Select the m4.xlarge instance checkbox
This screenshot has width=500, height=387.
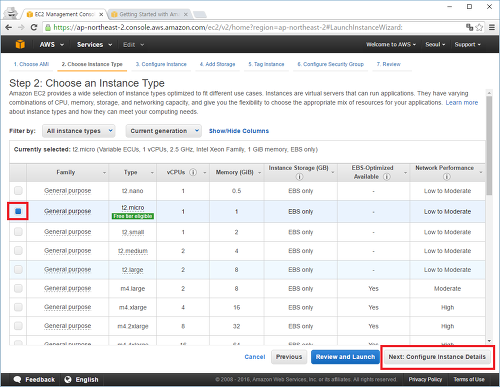tap(18, 307)
